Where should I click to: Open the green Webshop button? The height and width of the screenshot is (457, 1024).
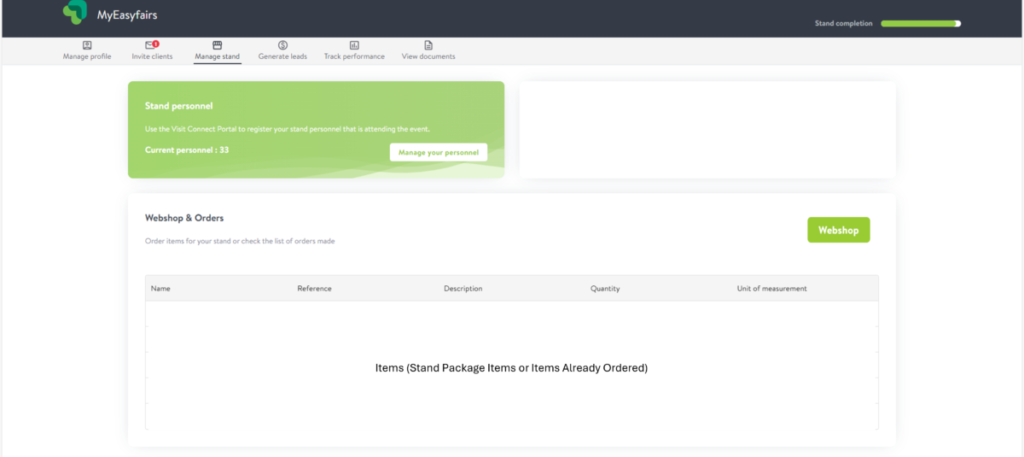(838, 230)
